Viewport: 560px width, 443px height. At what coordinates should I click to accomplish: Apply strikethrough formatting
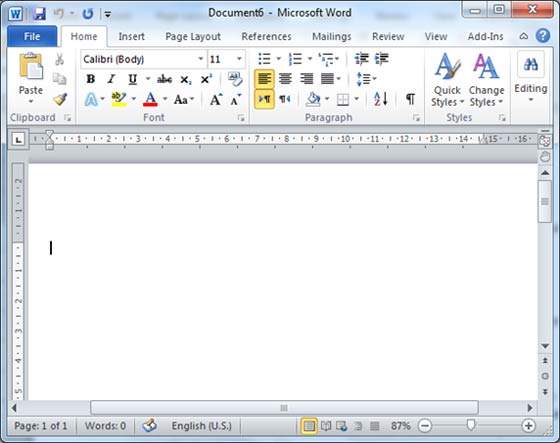pos(164,79)
